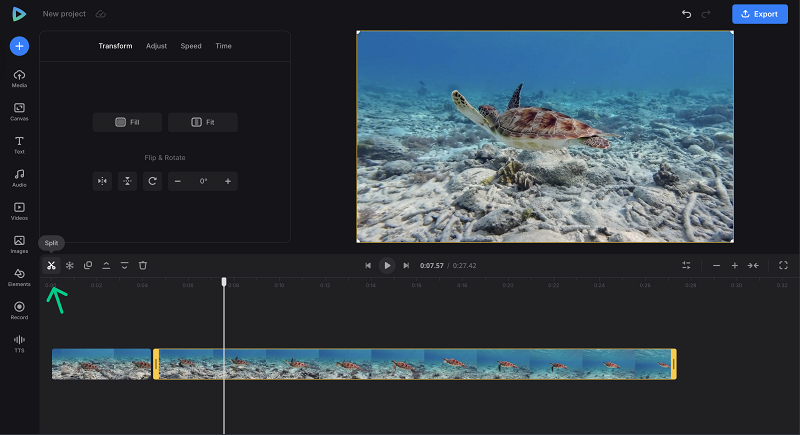Screen dimensions: 800x435
Task: Click the New project title
Action: click(x=64, y=14)
